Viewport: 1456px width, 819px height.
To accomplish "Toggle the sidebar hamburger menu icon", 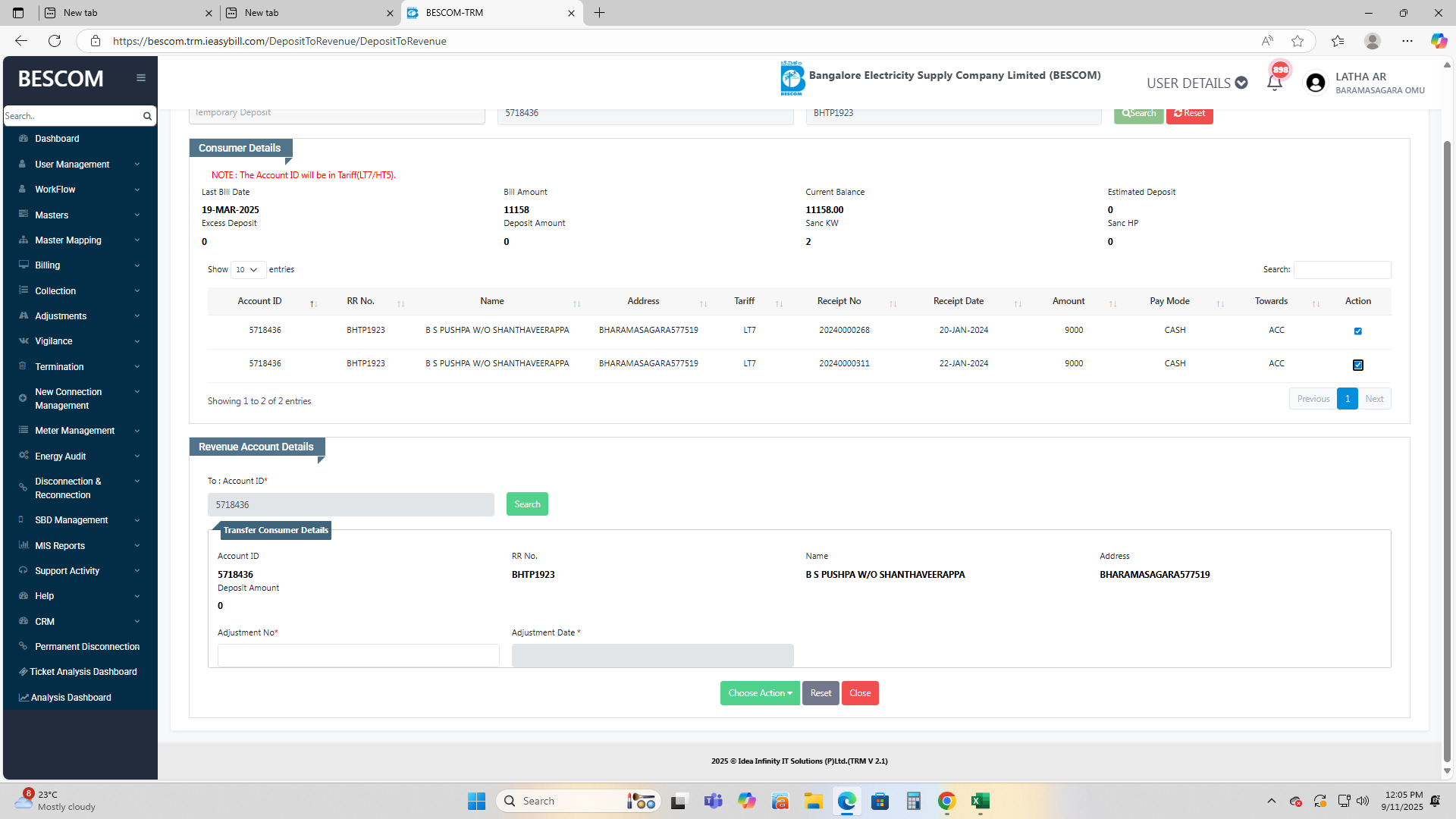I will pos(141,77).
